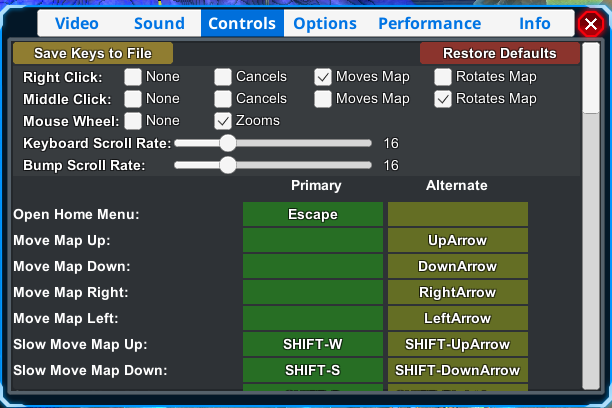Disable Middle Click Rotates Map checkbox

[x=443, y=98]
